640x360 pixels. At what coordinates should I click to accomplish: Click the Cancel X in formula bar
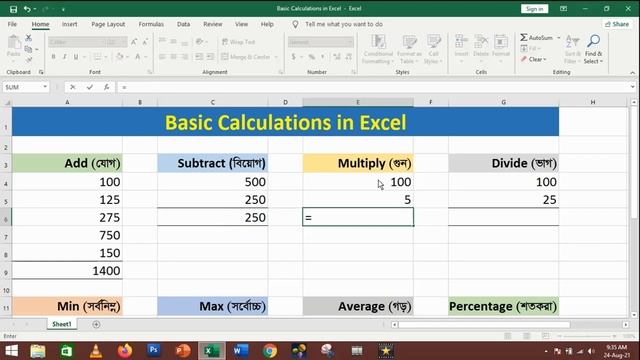click(x=73, y=87)
